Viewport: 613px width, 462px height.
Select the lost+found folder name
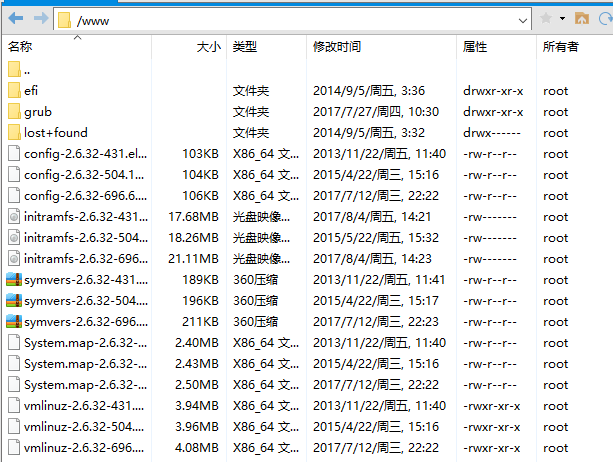pos(56,133)
